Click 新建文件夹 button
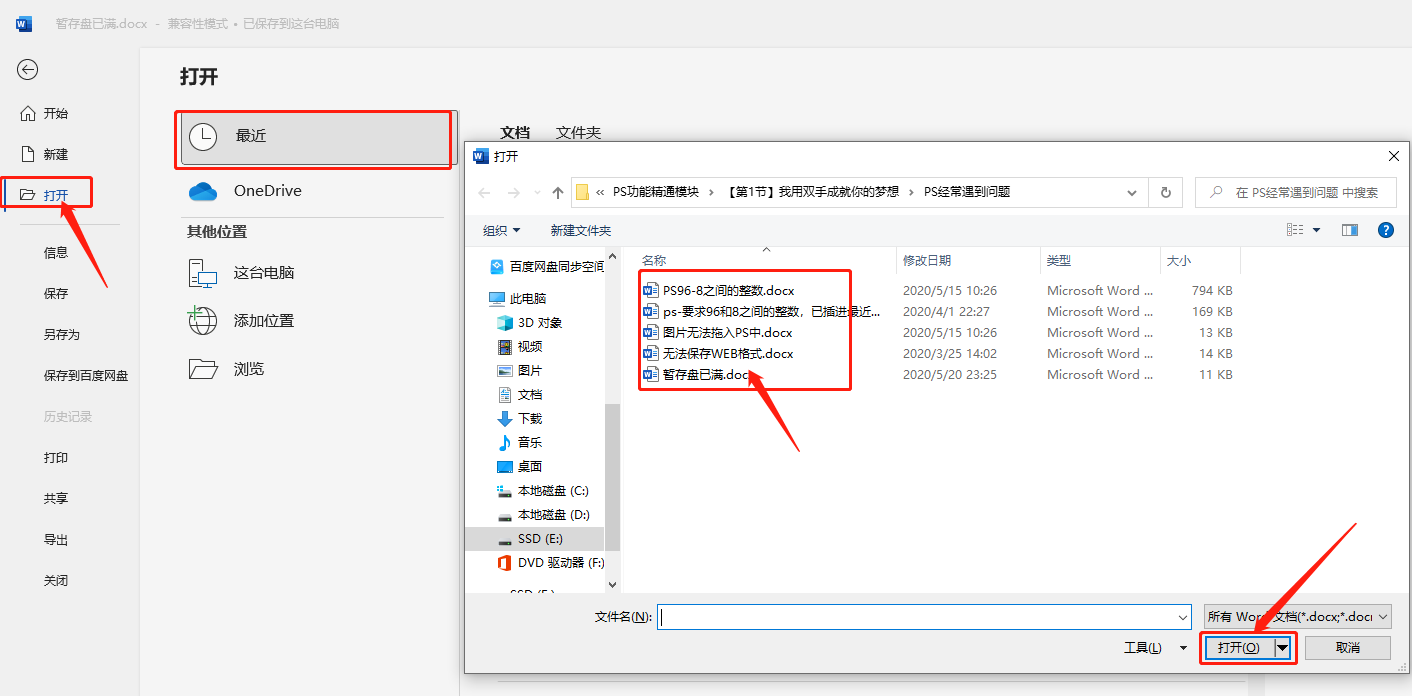 [581, 231]
